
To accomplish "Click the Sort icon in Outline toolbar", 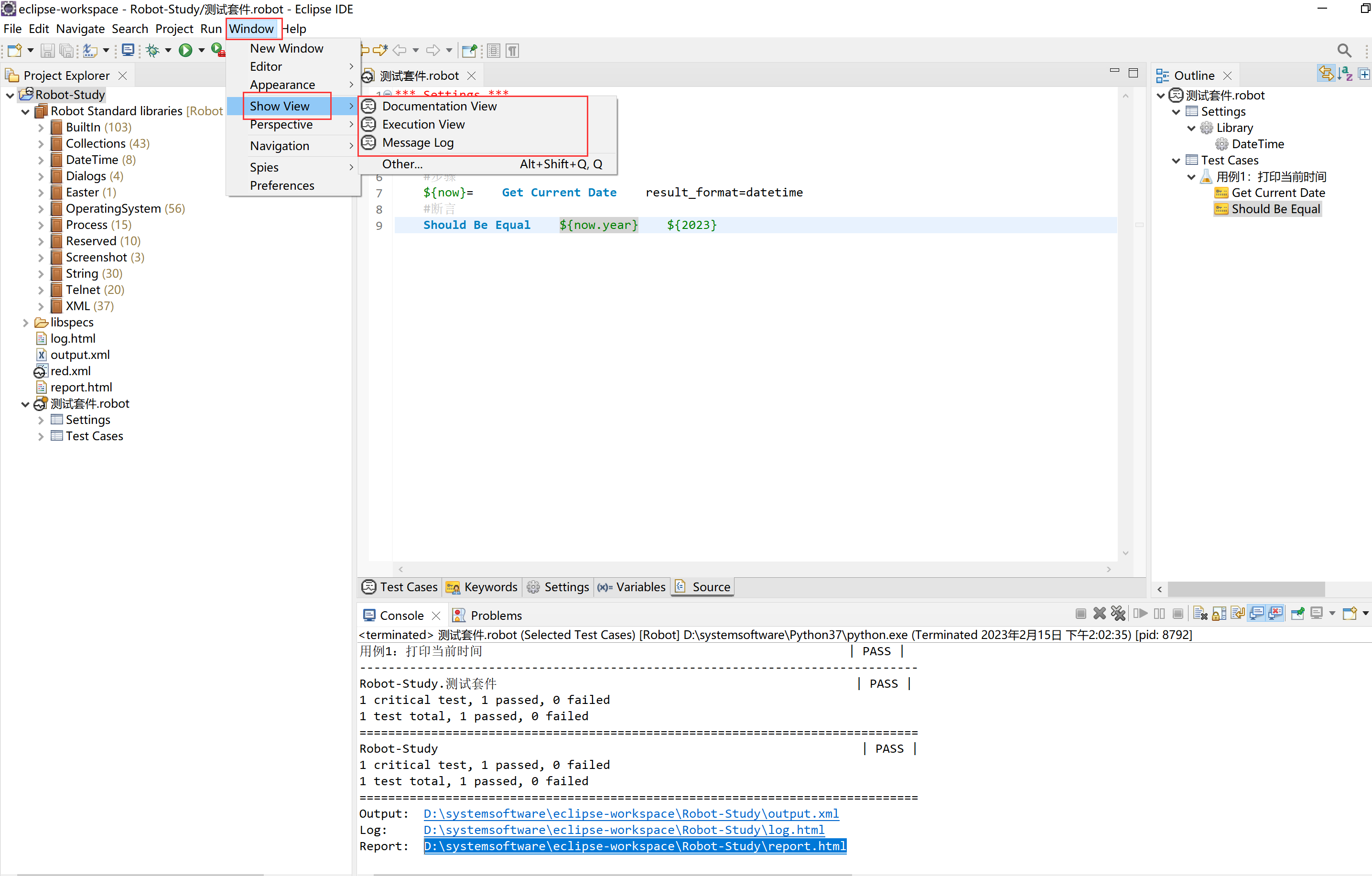I will tap(1345, 74).
